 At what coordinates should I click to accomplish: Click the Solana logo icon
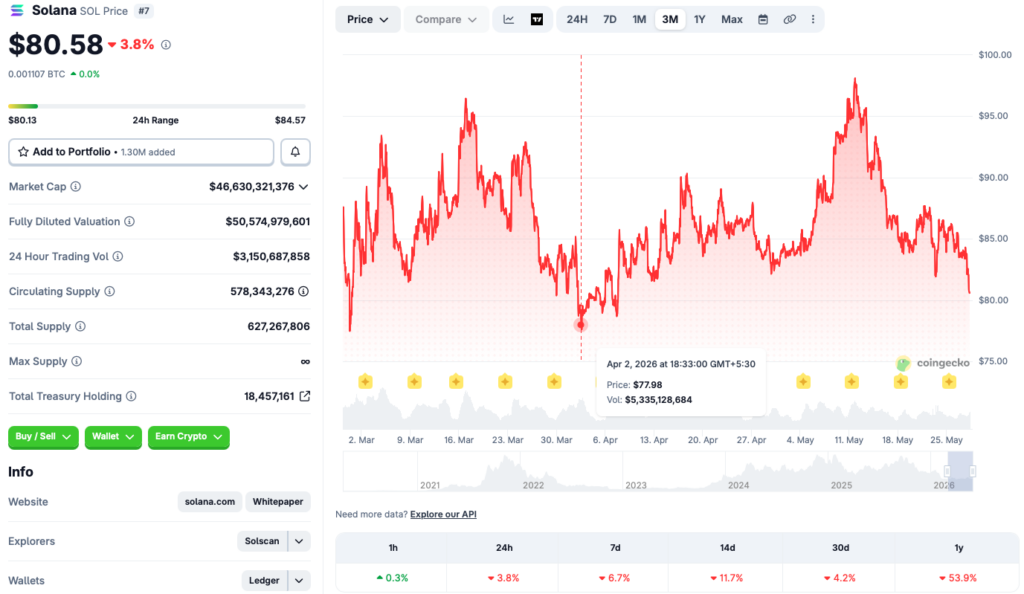(x=17, y=10)
